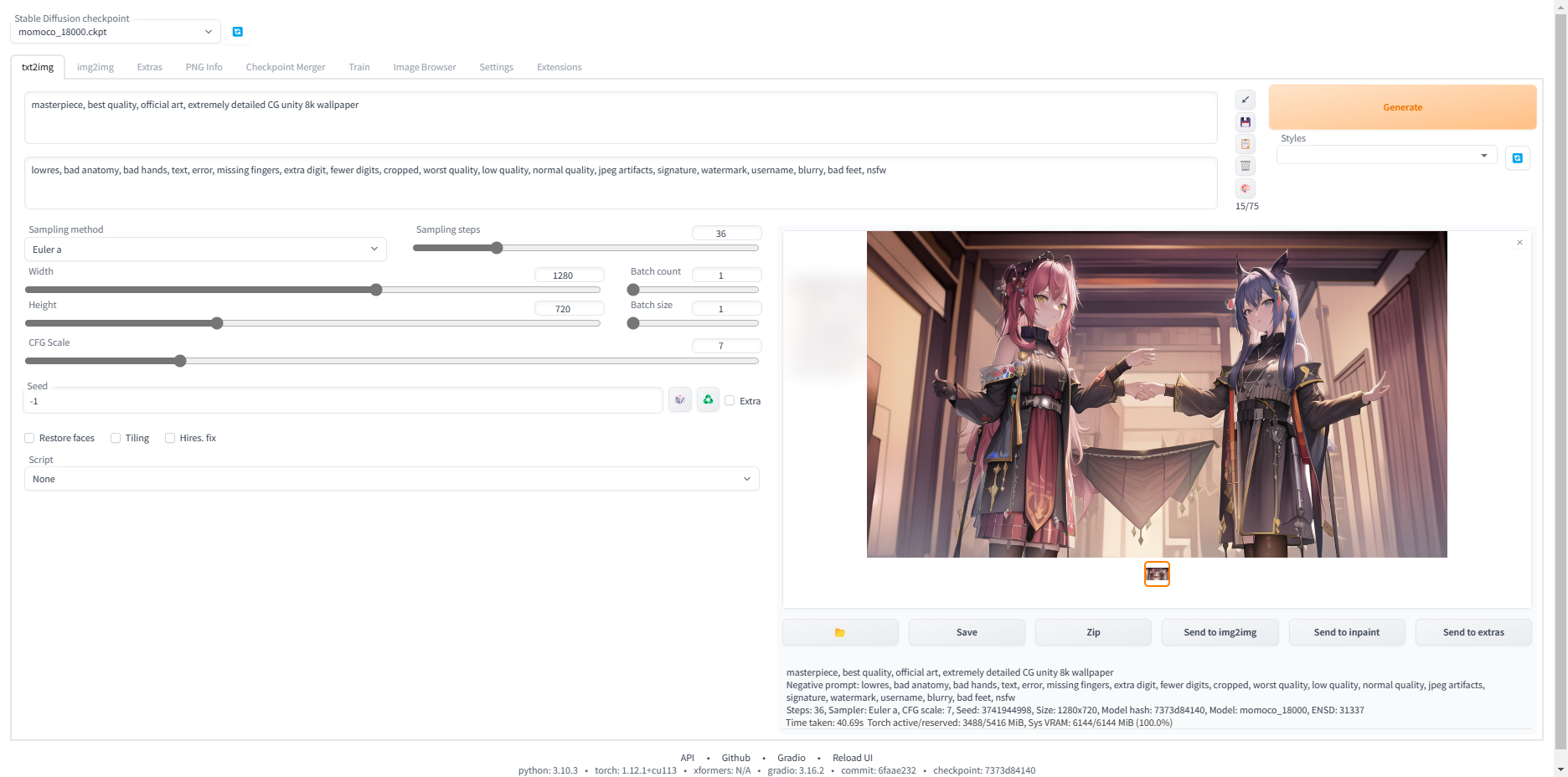Click the arrow icon to read last generation parameters

pos(1246,100)
